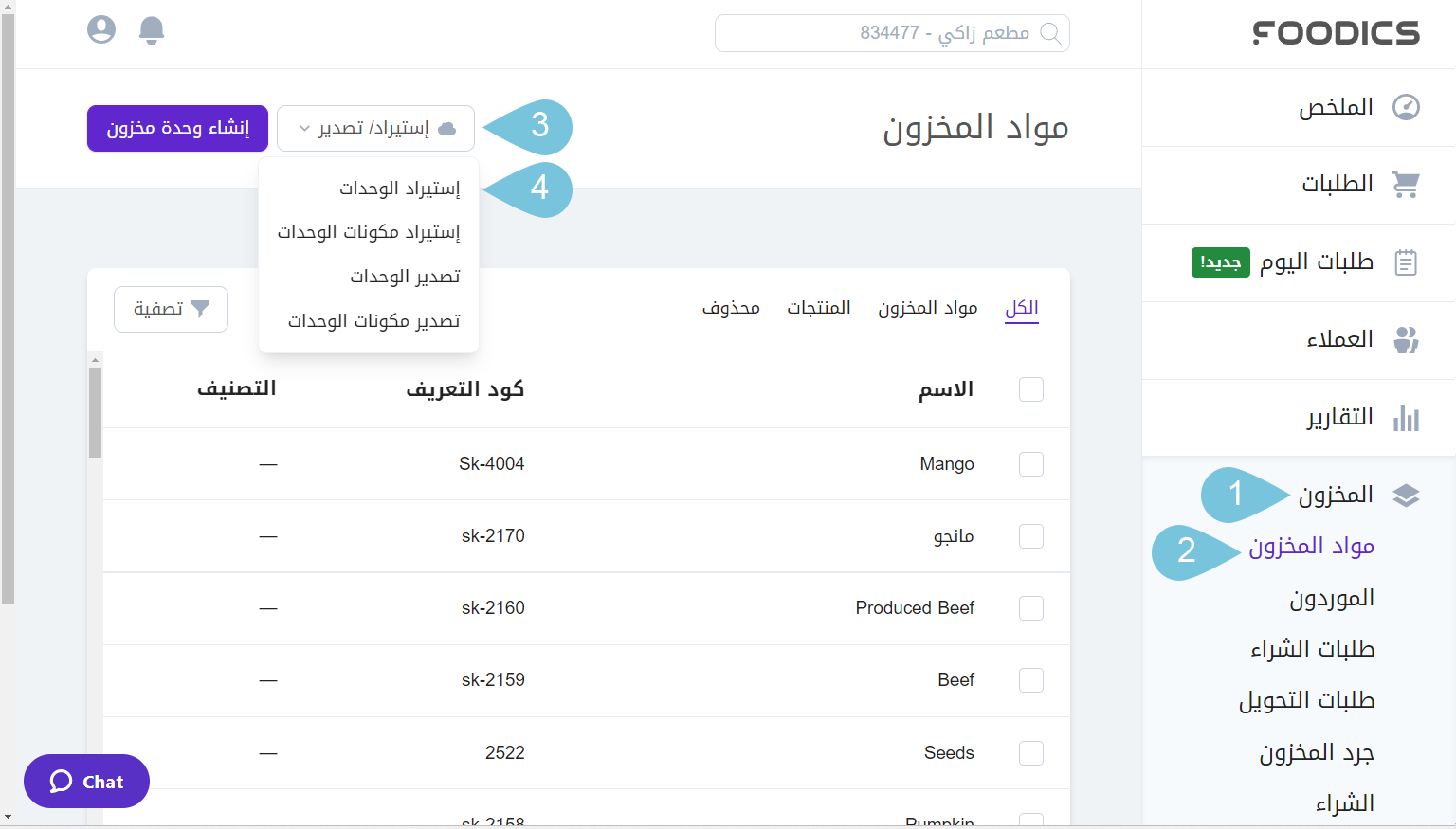This screenshot has height=829, width=1456.
Task: Check the checkbox next to Mango
Action: pos(1030,463)
